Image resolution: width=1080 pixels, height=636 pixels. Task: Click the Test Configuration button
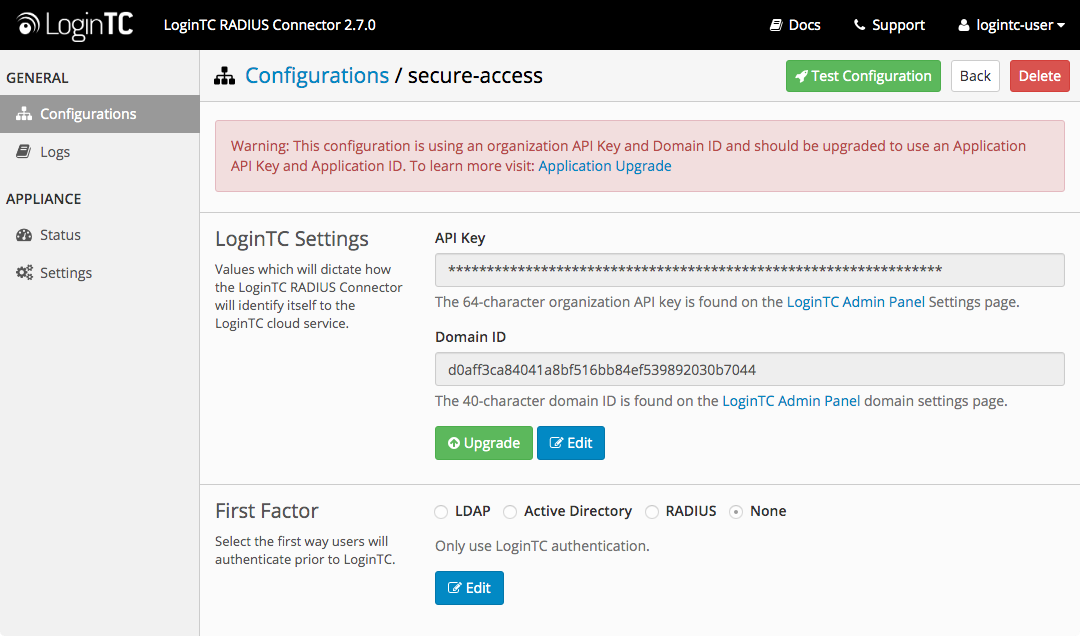point(863,76)
